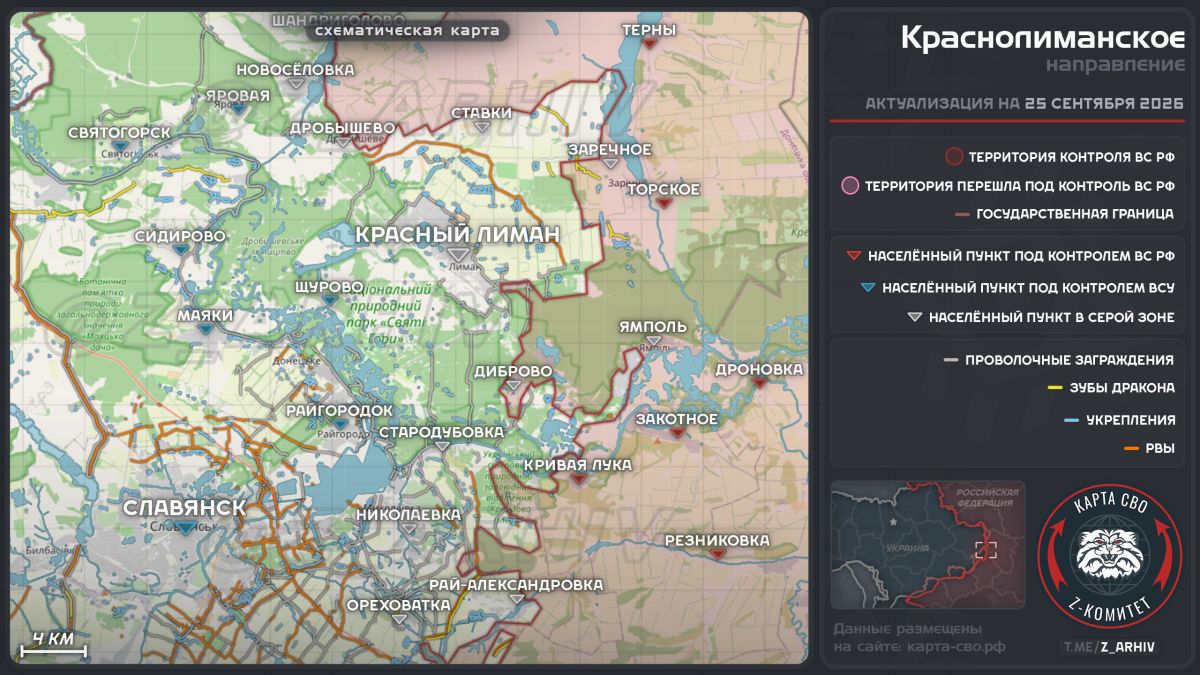Click the gray marker under Красный Лиман
This screenshot has height=675, width=1200.
pos(458,256)
